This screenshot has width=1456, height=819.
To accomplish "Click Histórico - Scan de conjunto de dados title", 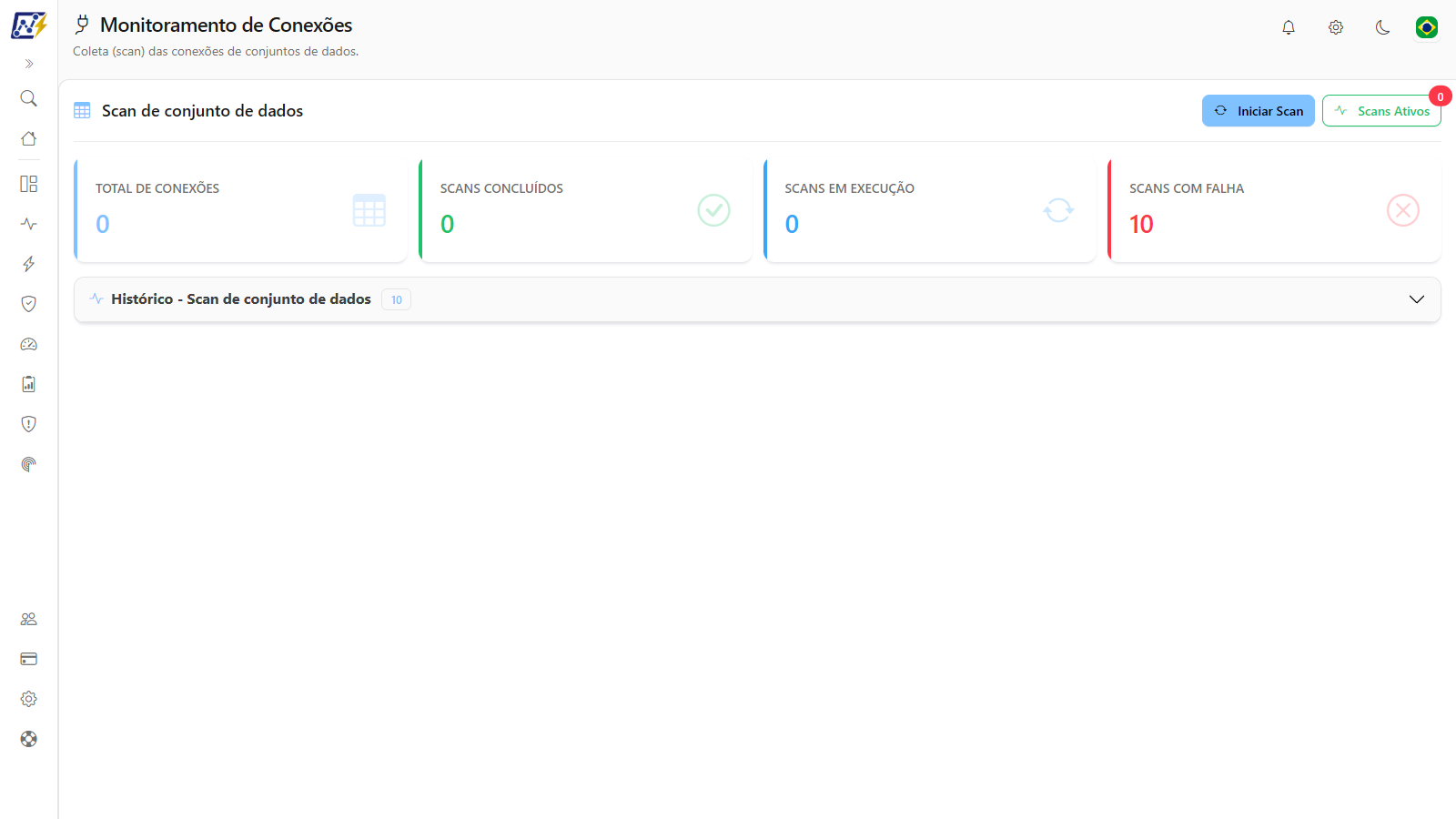I will click(241, 299).
